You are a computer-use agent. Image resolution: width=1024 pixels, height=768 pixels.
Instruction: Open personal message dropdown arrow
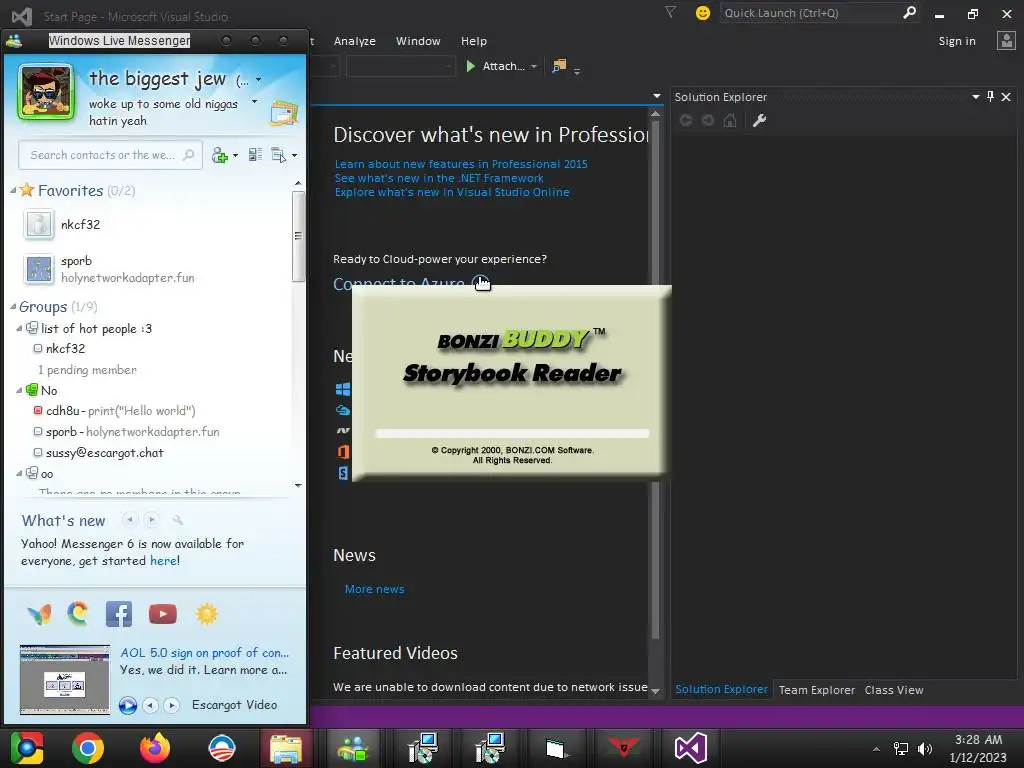click(254, 102)
